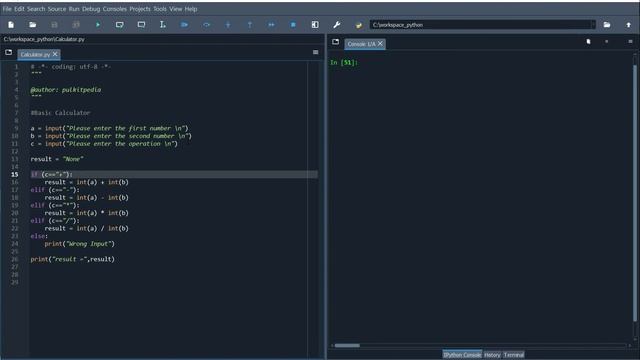Screen dimensions: 640x360
Task: Click the line 15 number in the gutter
Action: (x=15, y=174)
